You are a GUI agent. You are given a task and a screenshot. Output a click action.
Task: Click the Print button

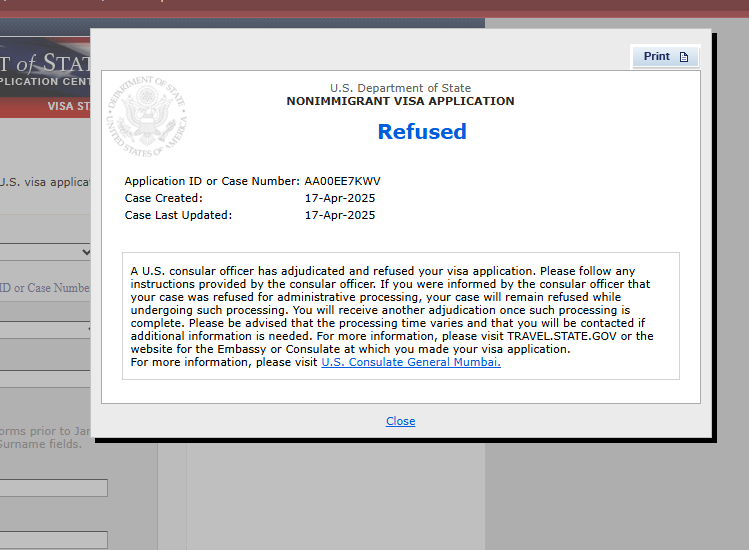(x=665, y=56)
